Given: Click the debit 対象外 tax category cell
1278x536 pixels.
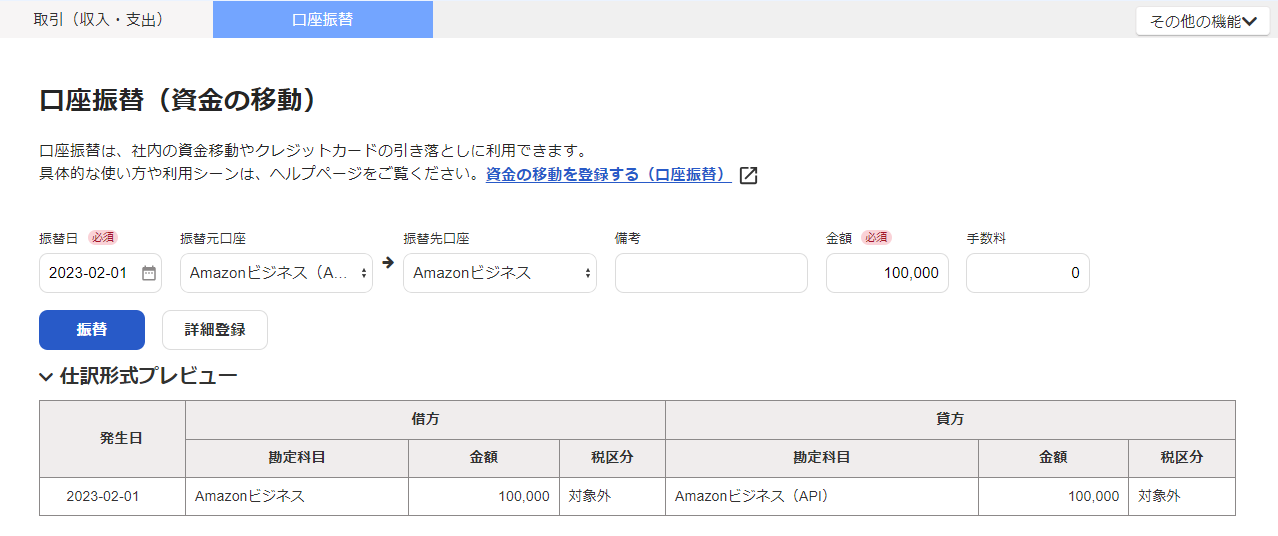Looking at the screenshot, I should tap(612, 496).
